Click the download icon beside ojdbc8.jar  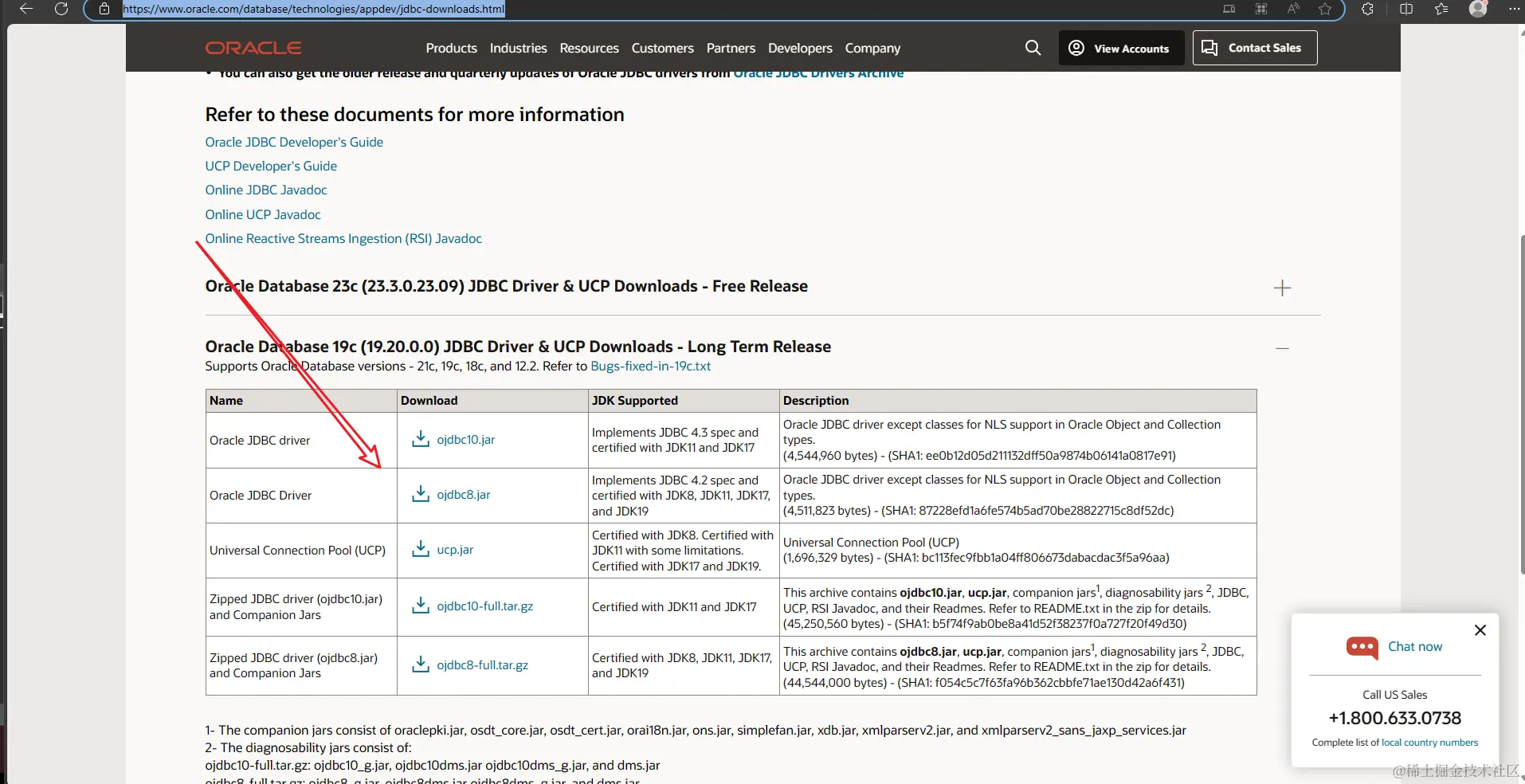pyautogui.click(x=421, y=494)
